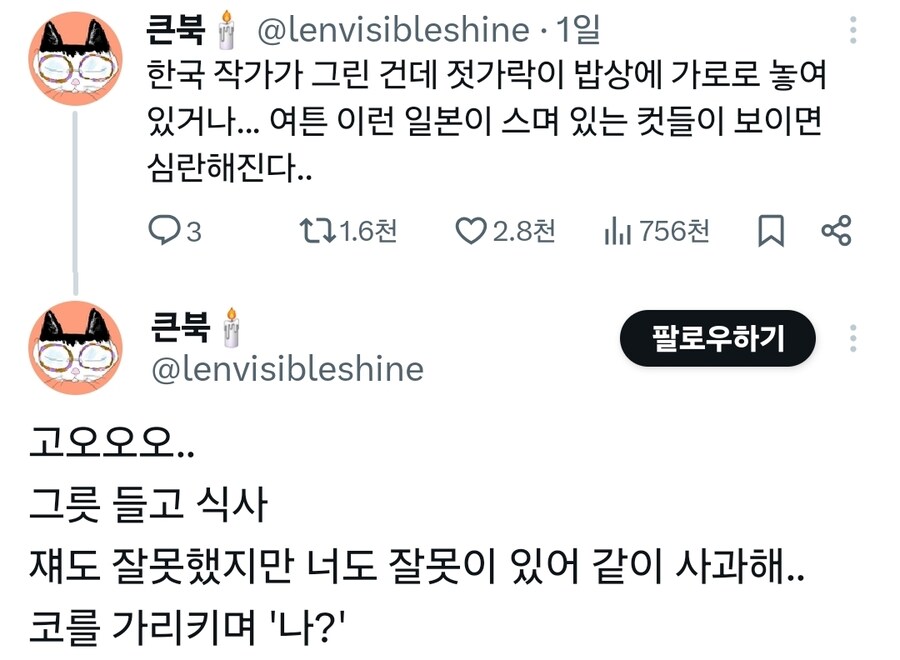Viewport: 900px width, 660px height.
Task: Open the 1일 timestamp link
Action: pyautogui.click(x=577, y=31)
